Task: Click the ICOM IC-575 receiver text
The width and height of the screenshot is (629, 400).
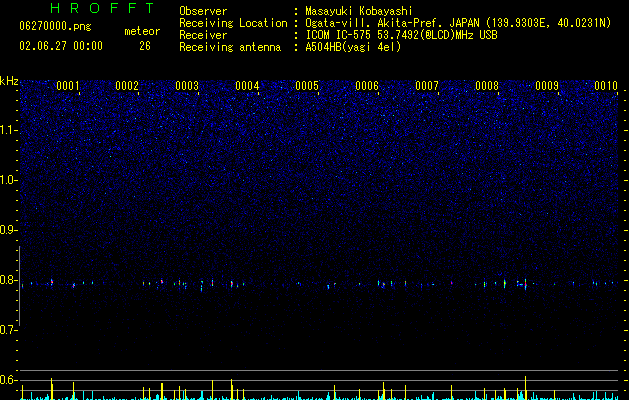Action: point(401,35)
